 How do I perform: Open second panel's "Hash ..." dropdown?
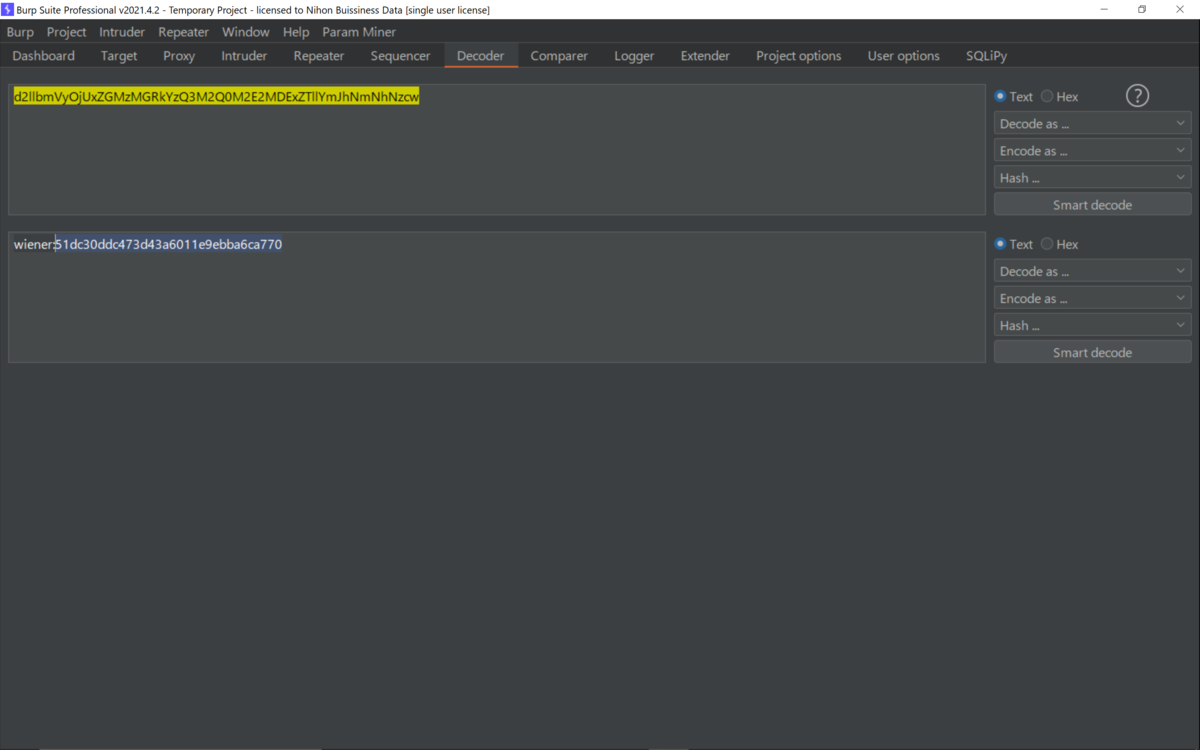[x=1092, y=325]
